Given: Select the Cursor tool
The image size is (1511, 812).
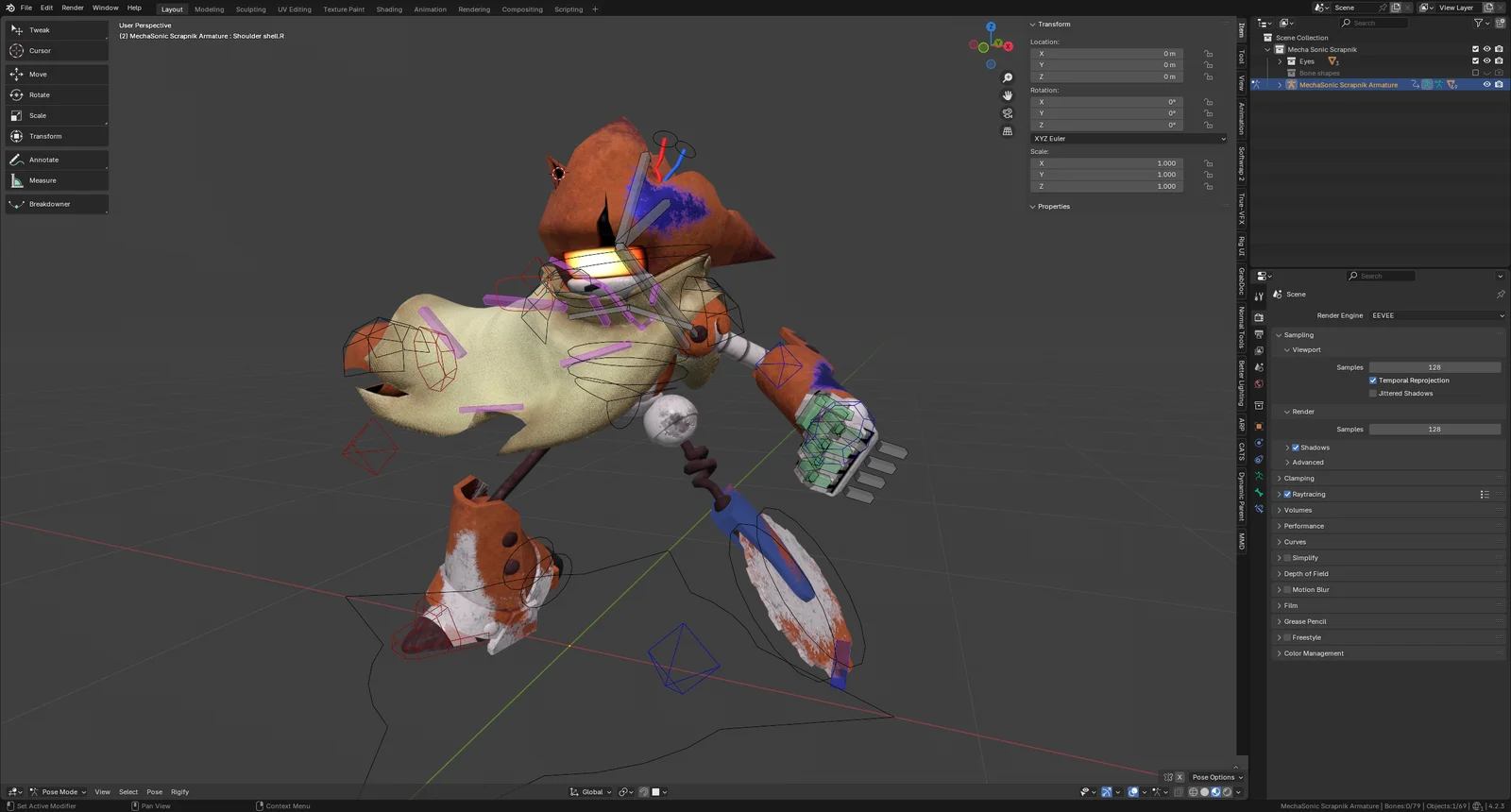Looking at the screenshot, I should (57, 51).
